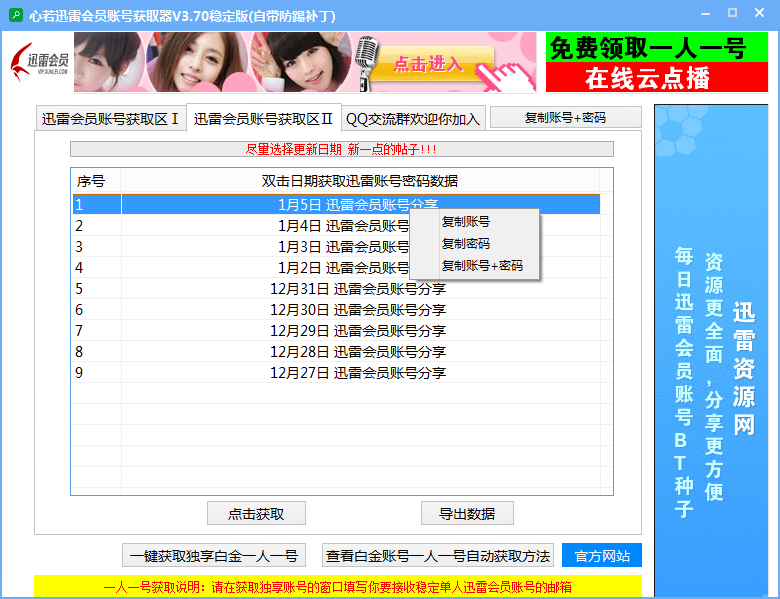
Task: Click the top 复制账号+密码 button
Action: click(x=566, y=118)
